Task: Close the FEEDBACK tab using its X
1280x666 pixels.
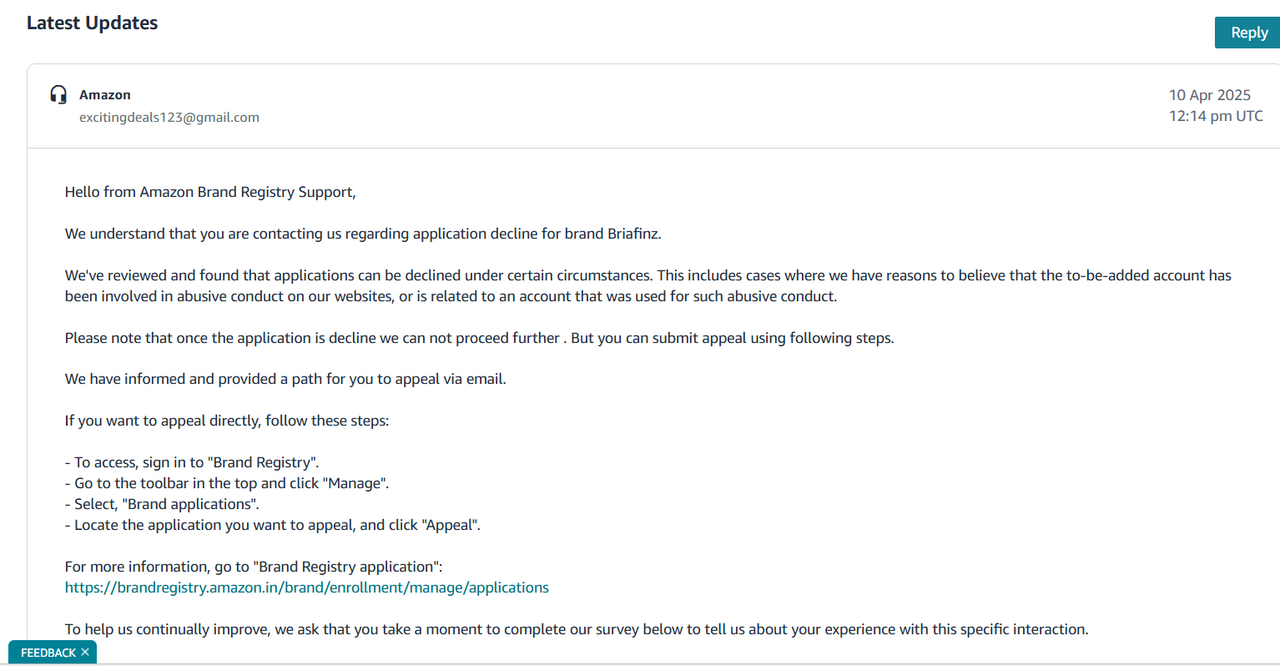Action: (x=85, y=652)
